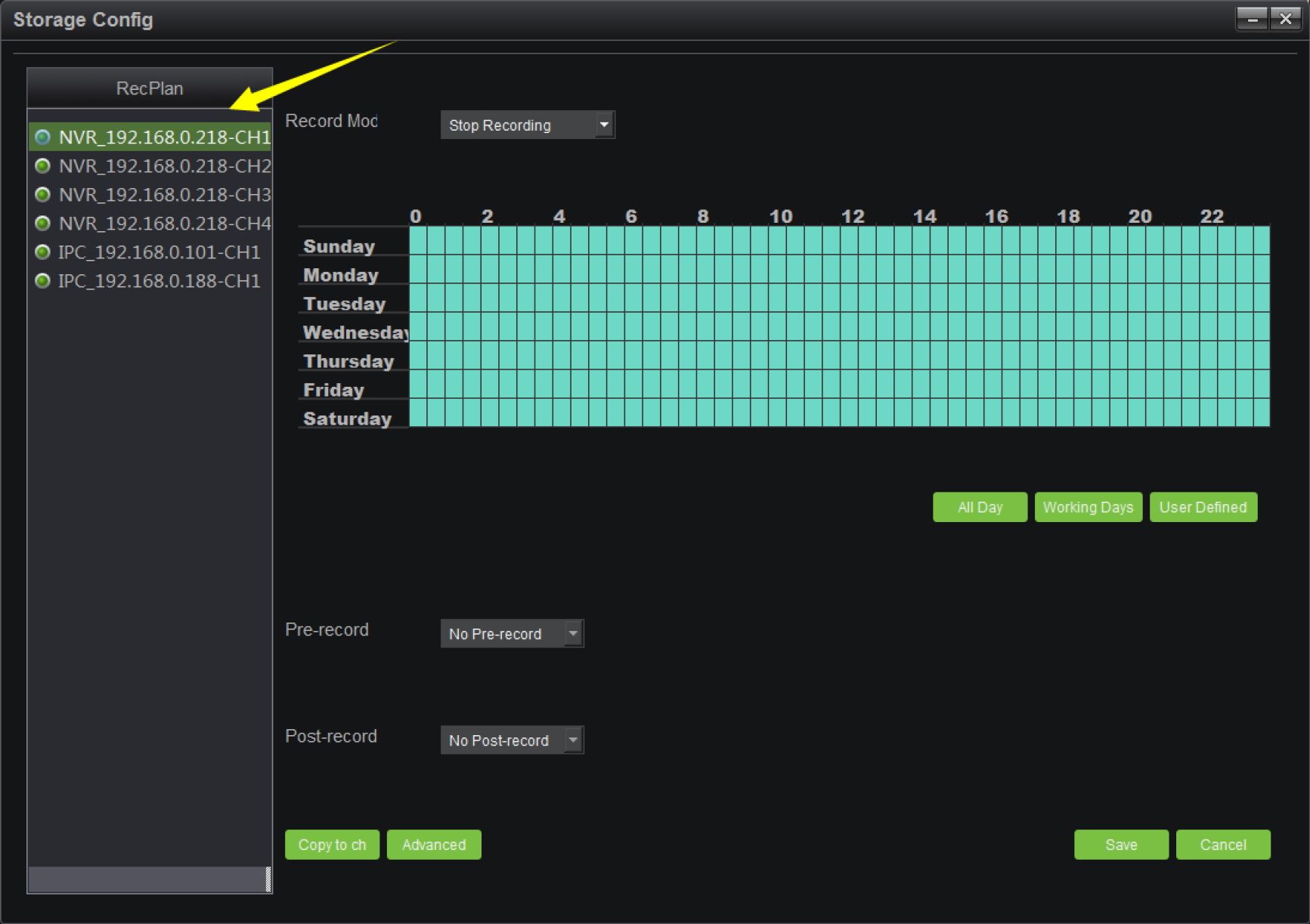
Task: Toggle Sunday's first hour cell in schedule
Action: pyautogui.click(x=418, y=240)
